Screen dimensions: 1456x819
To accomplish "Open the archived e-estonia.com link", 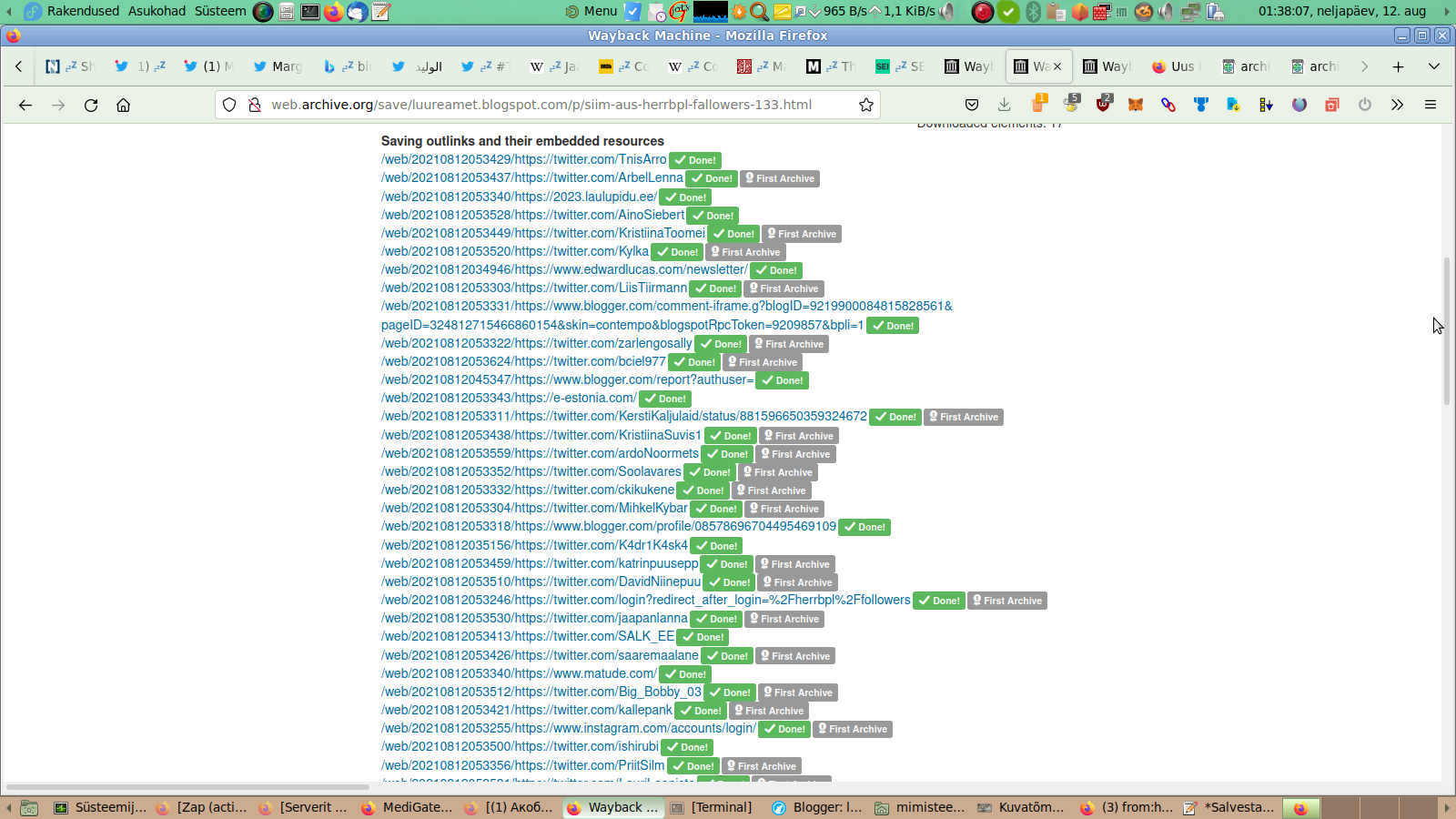I will click(509, 398).
